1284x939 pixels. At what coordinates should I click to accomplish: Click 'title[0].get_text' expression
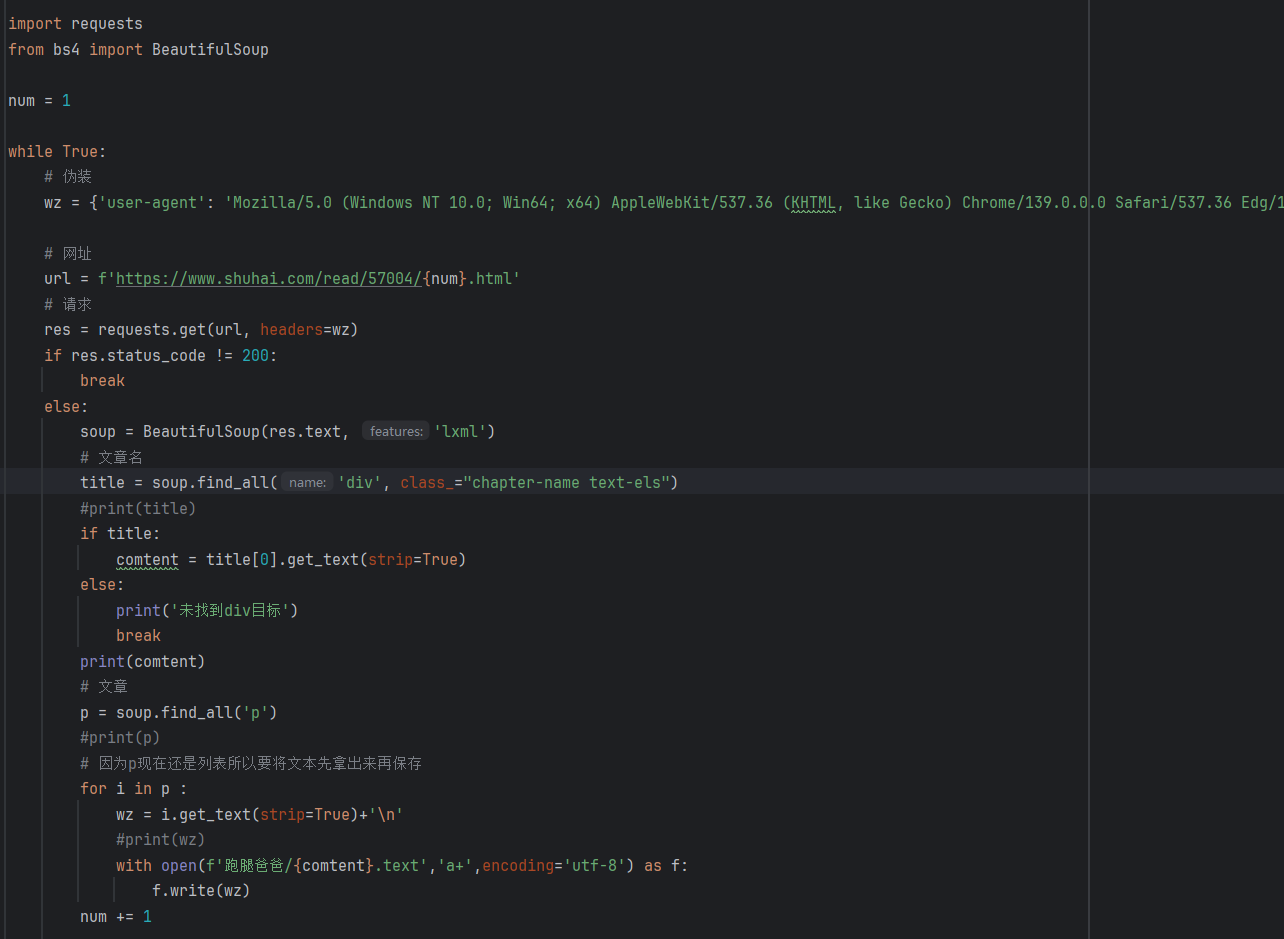pyautogui.click(x=282, y=559)
